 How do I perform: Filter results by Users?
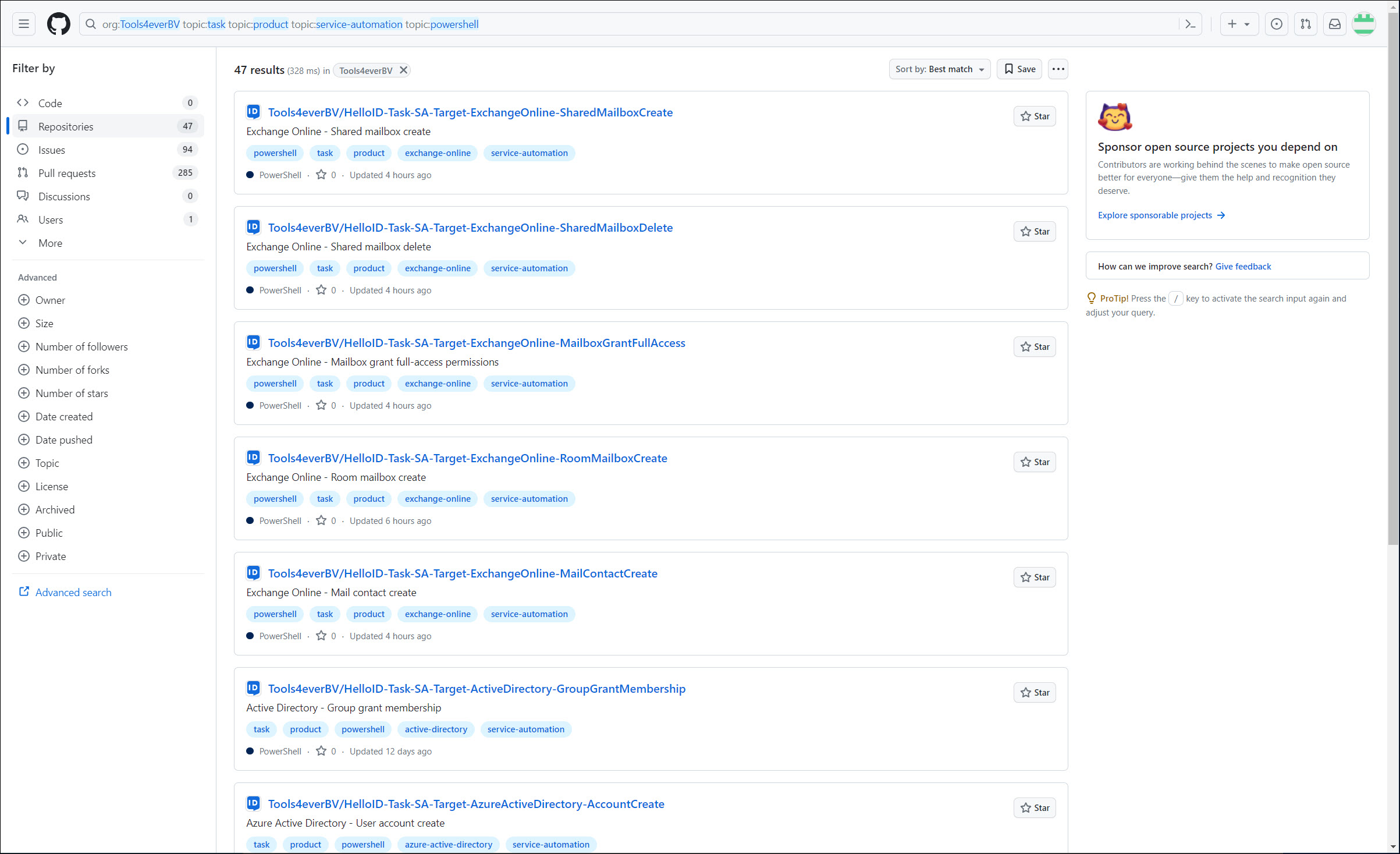(108, 219)
